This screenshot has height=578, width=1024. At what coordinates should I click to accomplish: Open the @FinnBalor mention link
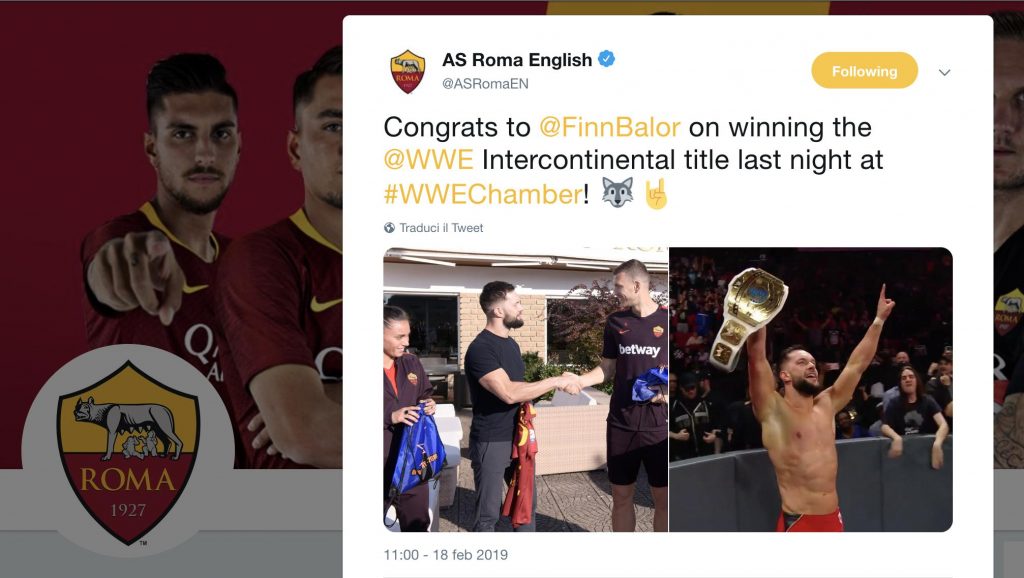pyautogui.click(x=609, y=127)
